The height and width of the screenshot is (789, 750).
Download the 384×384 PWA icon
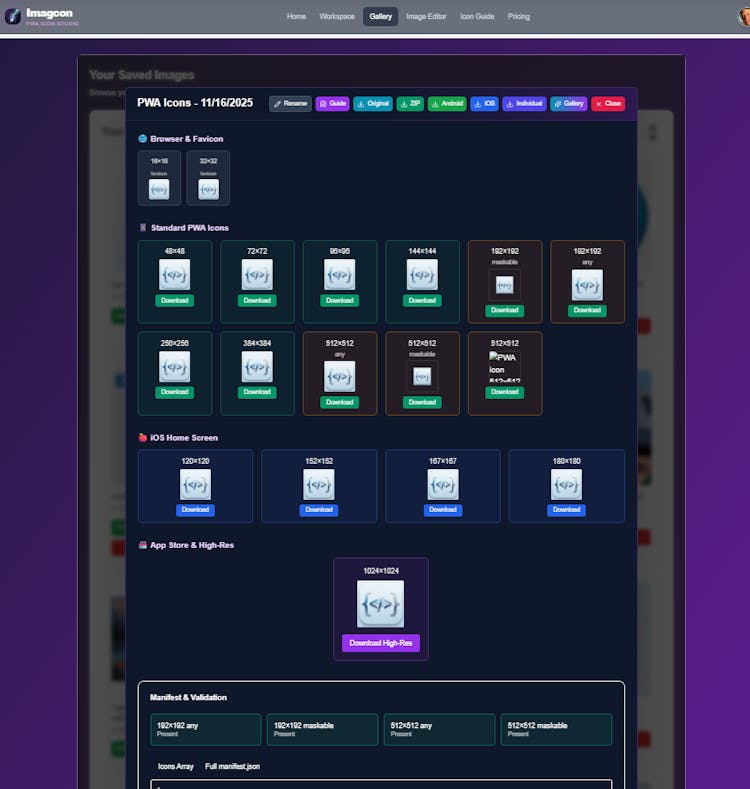(257, 392)
